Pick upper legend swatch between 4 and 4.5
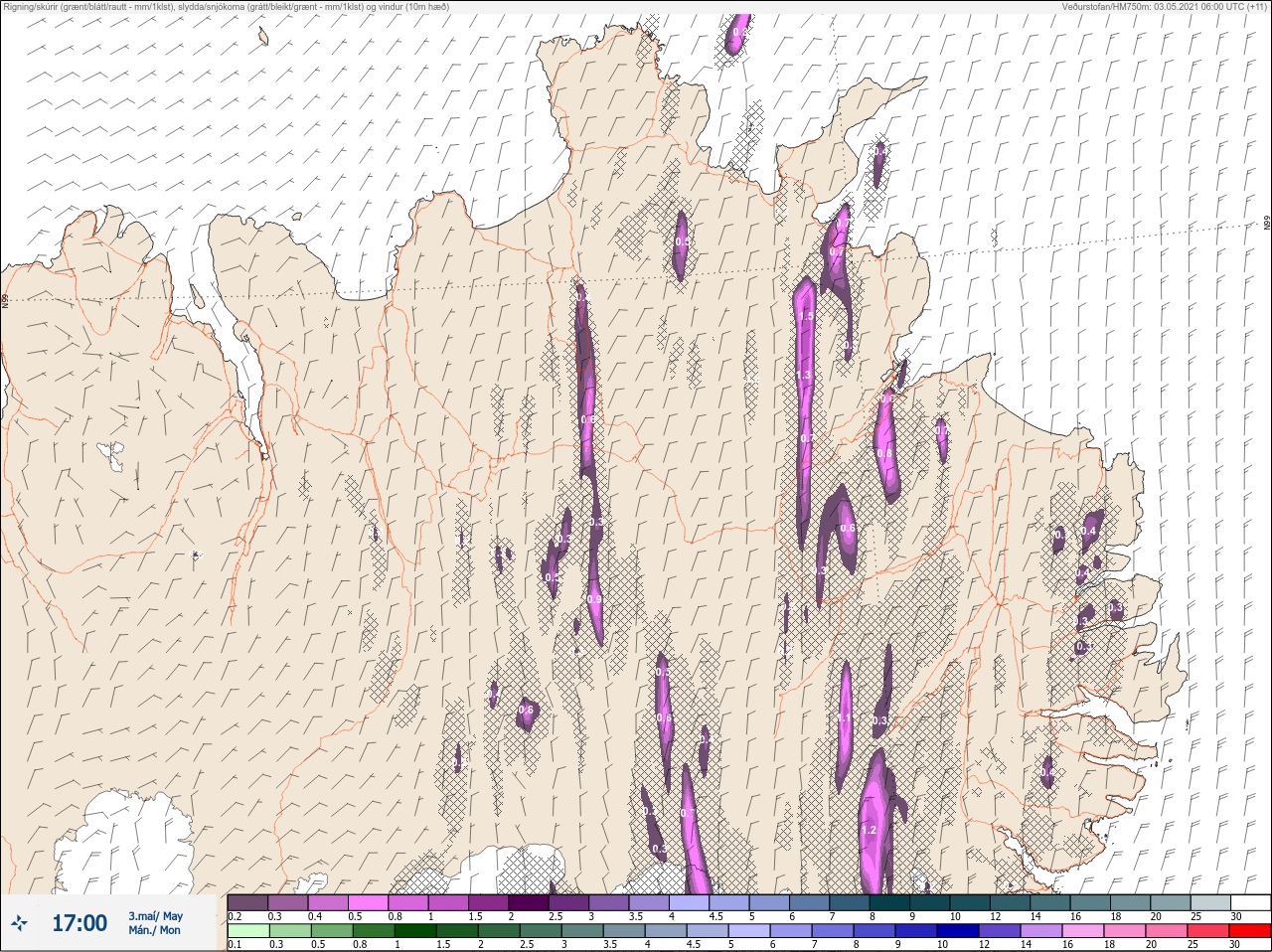 pyautogui.click(x=691, y=903)
